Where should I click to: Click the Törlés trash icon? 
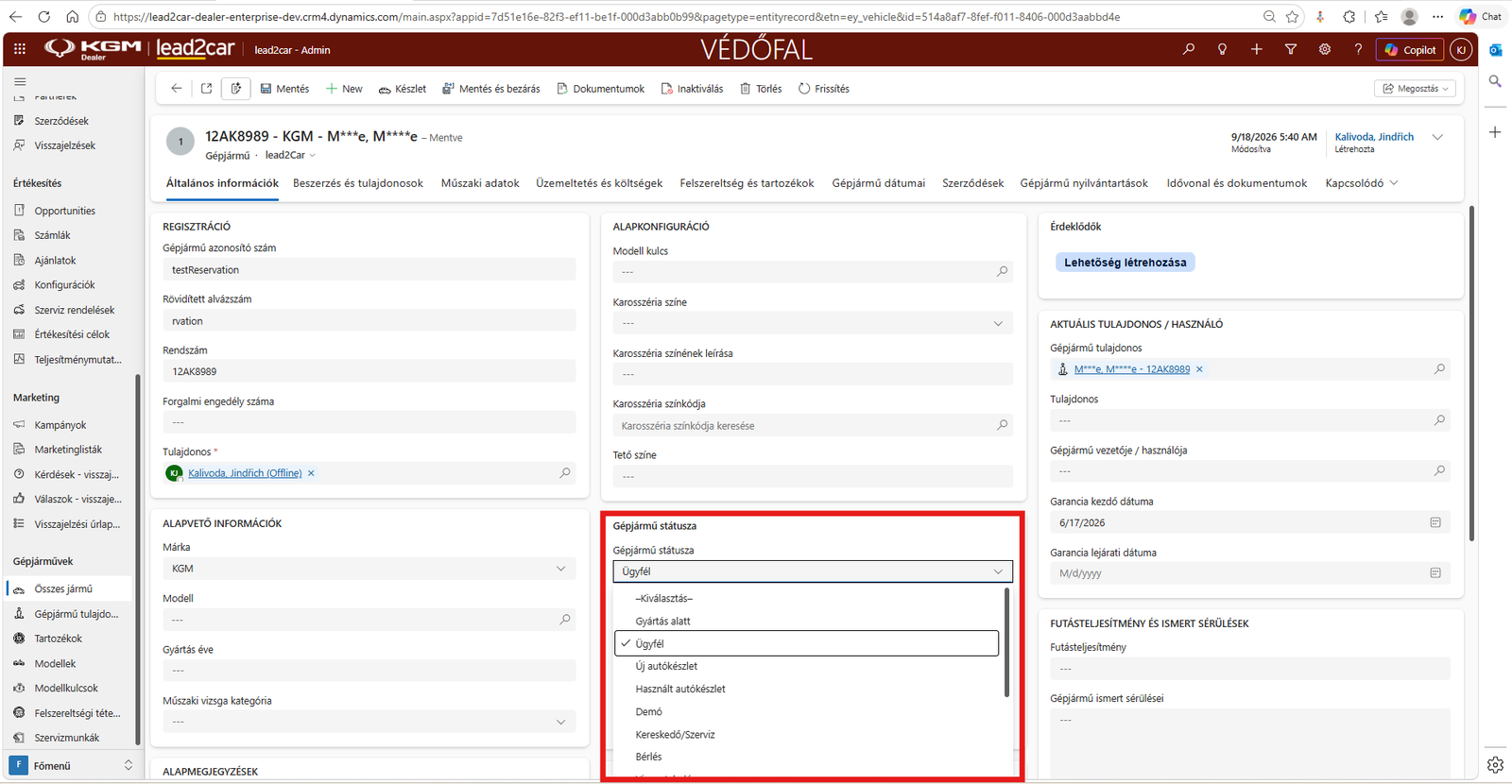(746, 89)
